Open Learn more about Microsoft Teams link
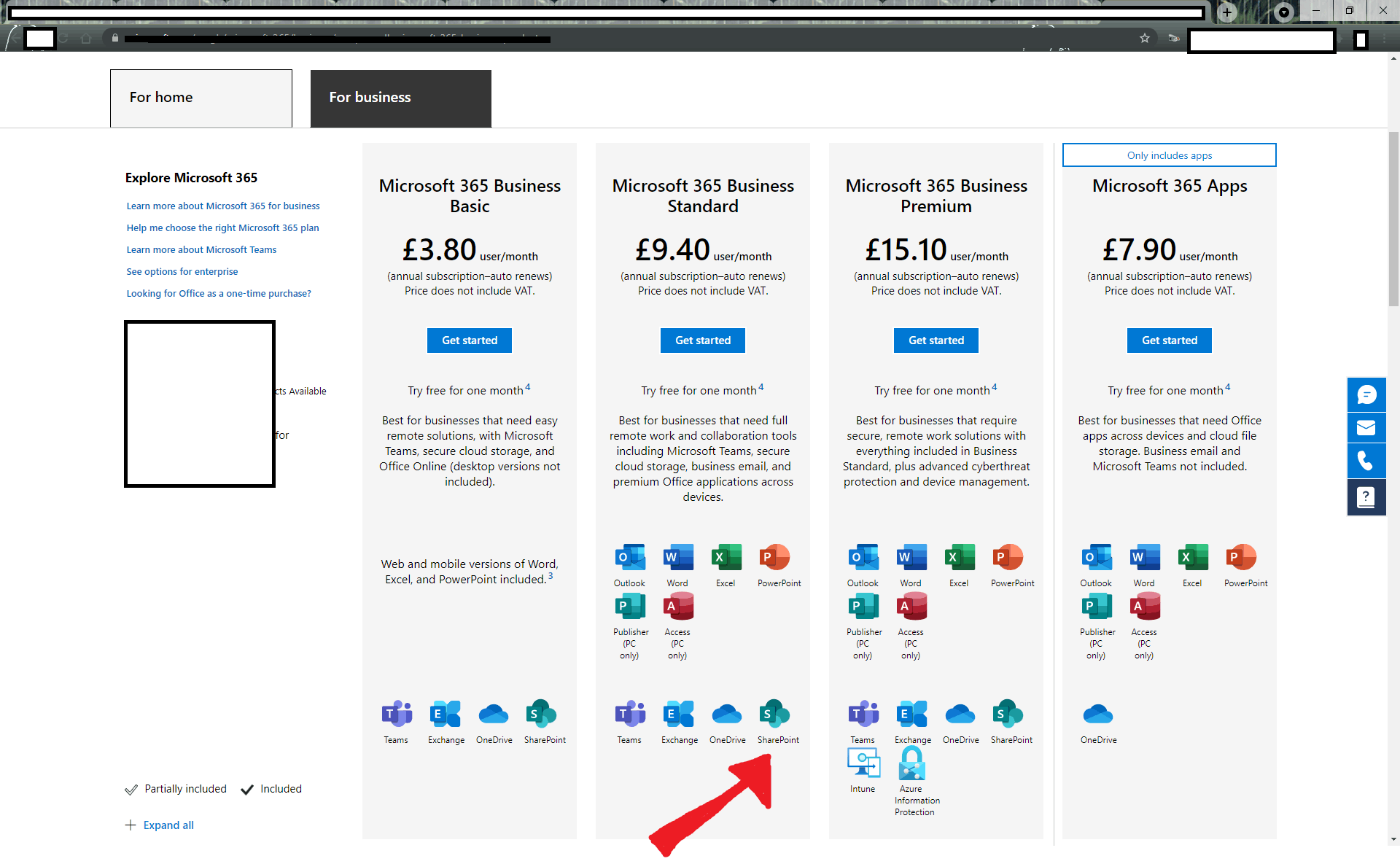The height and width of the screenshot is (864, 1400). click(x=201, y=249)
